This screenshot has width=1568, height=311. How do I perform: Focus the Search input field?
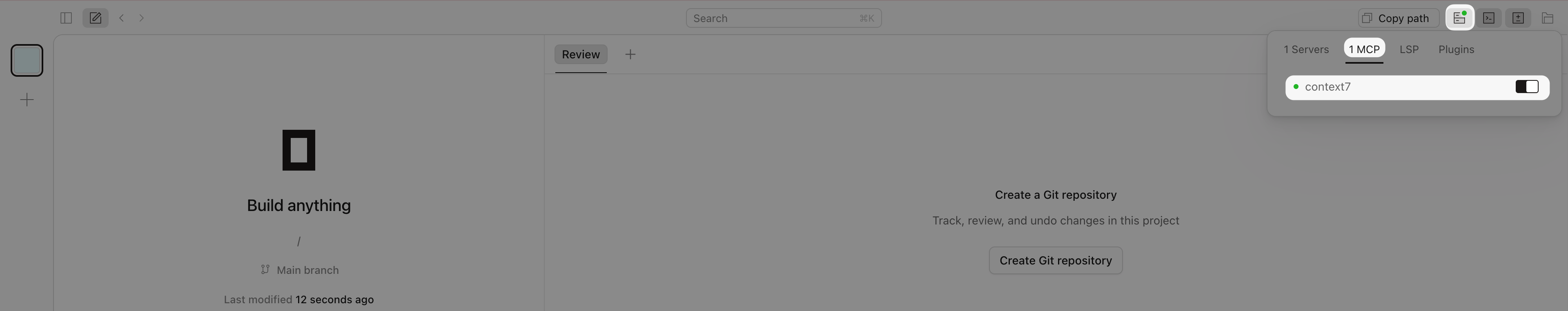(784, 18)
